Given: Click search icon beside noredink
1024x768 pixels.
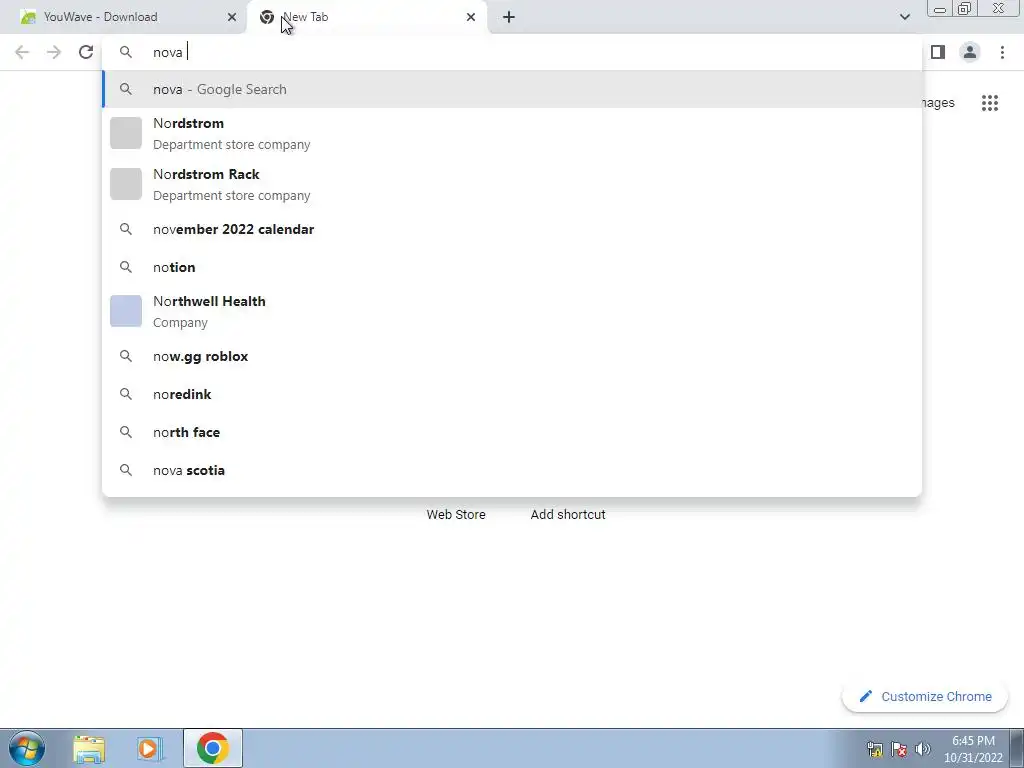Looking at the screenshot, I should [126, 394].
